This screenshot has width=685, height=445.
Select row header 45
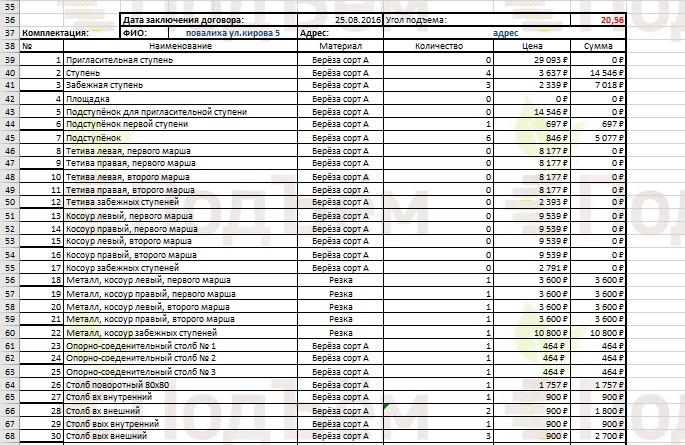[x=10, y=138]
